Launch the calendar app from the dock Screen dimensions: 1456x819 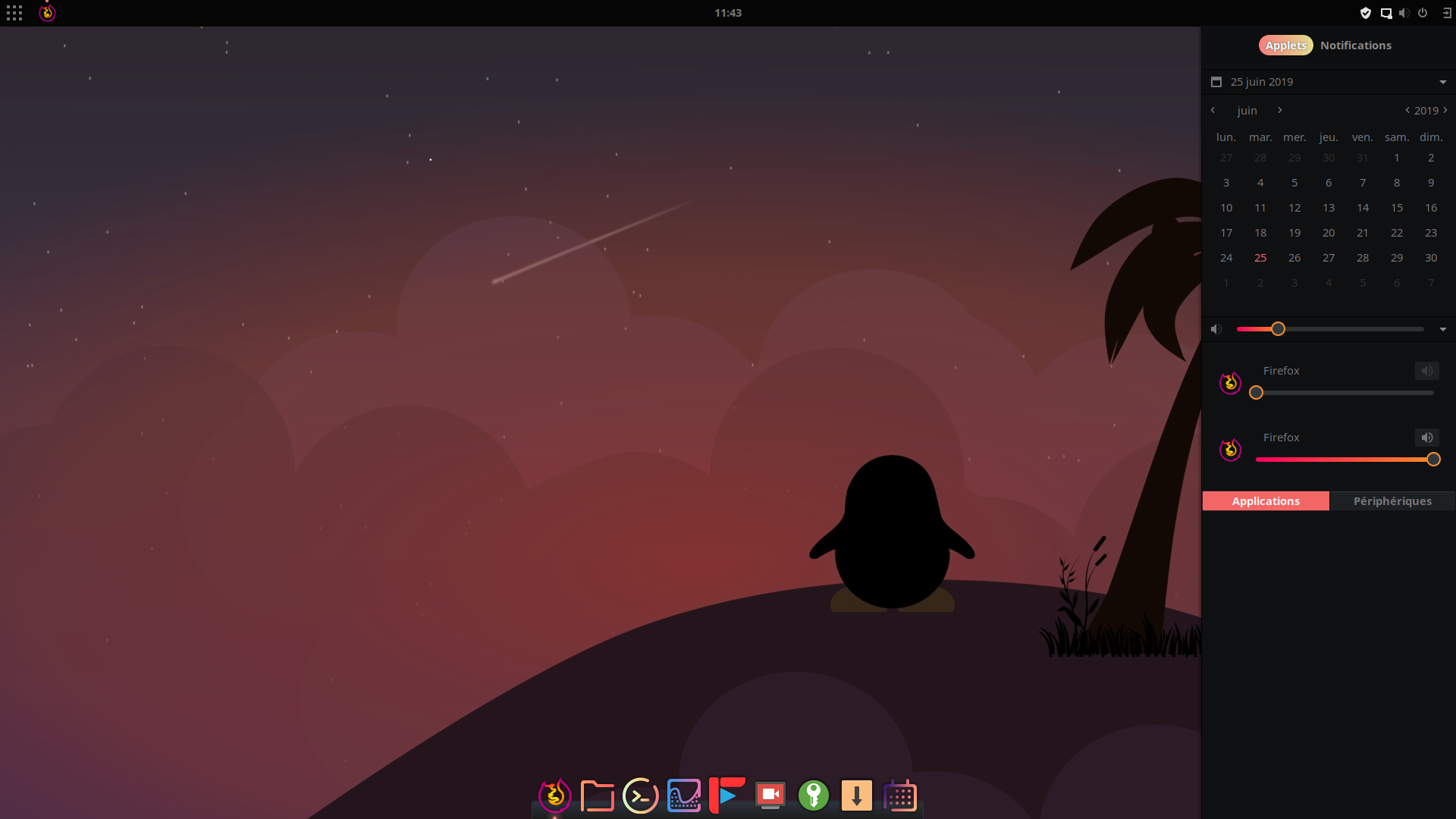point(900,795)
